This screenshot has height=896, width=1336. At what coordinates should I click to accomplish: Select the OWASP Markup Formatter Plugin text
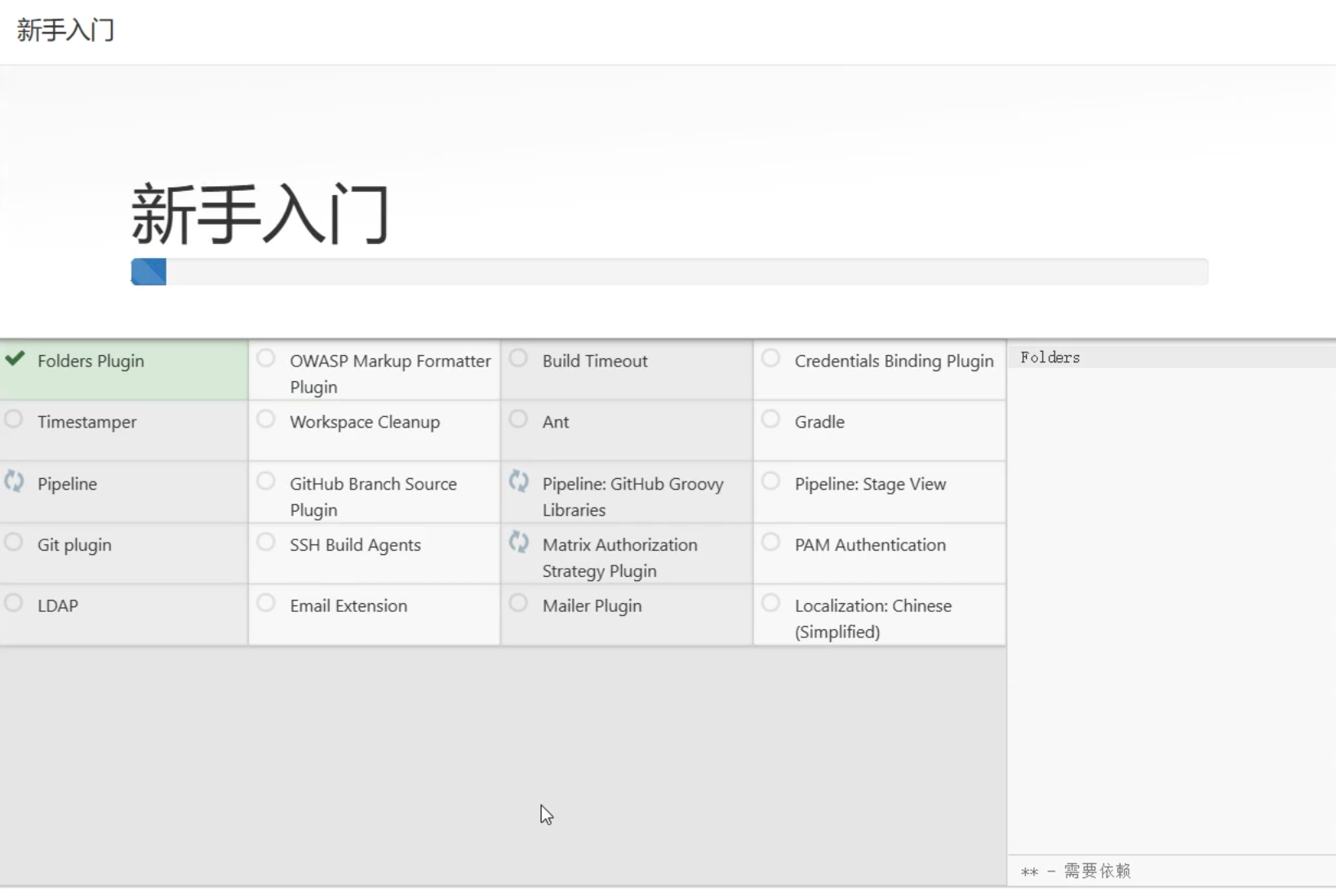point(390,374)
